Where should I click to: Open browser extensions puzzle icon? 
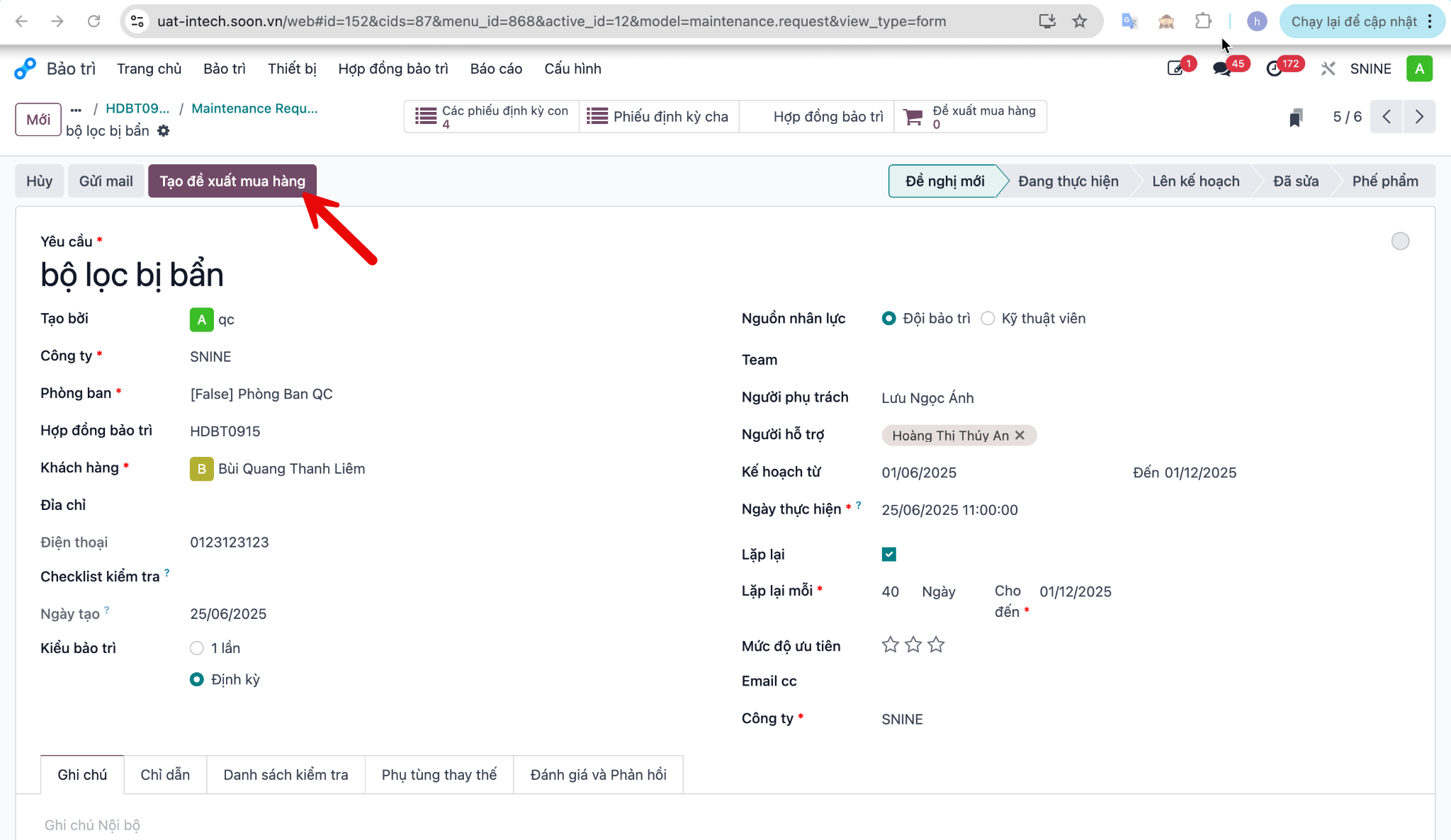pos(1203,21)
